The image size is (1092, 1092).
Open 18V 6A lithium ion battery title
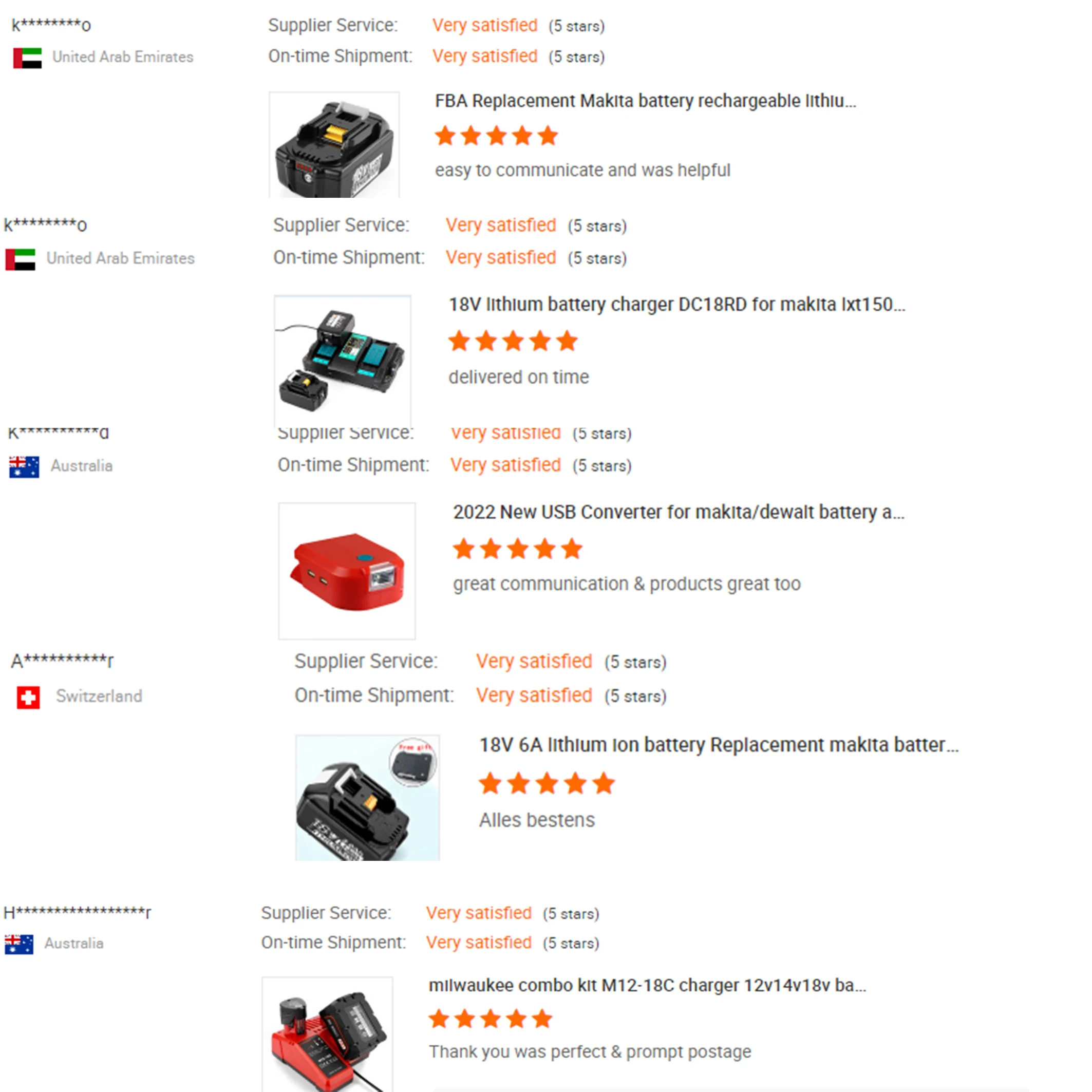click(x=719, y=745)
